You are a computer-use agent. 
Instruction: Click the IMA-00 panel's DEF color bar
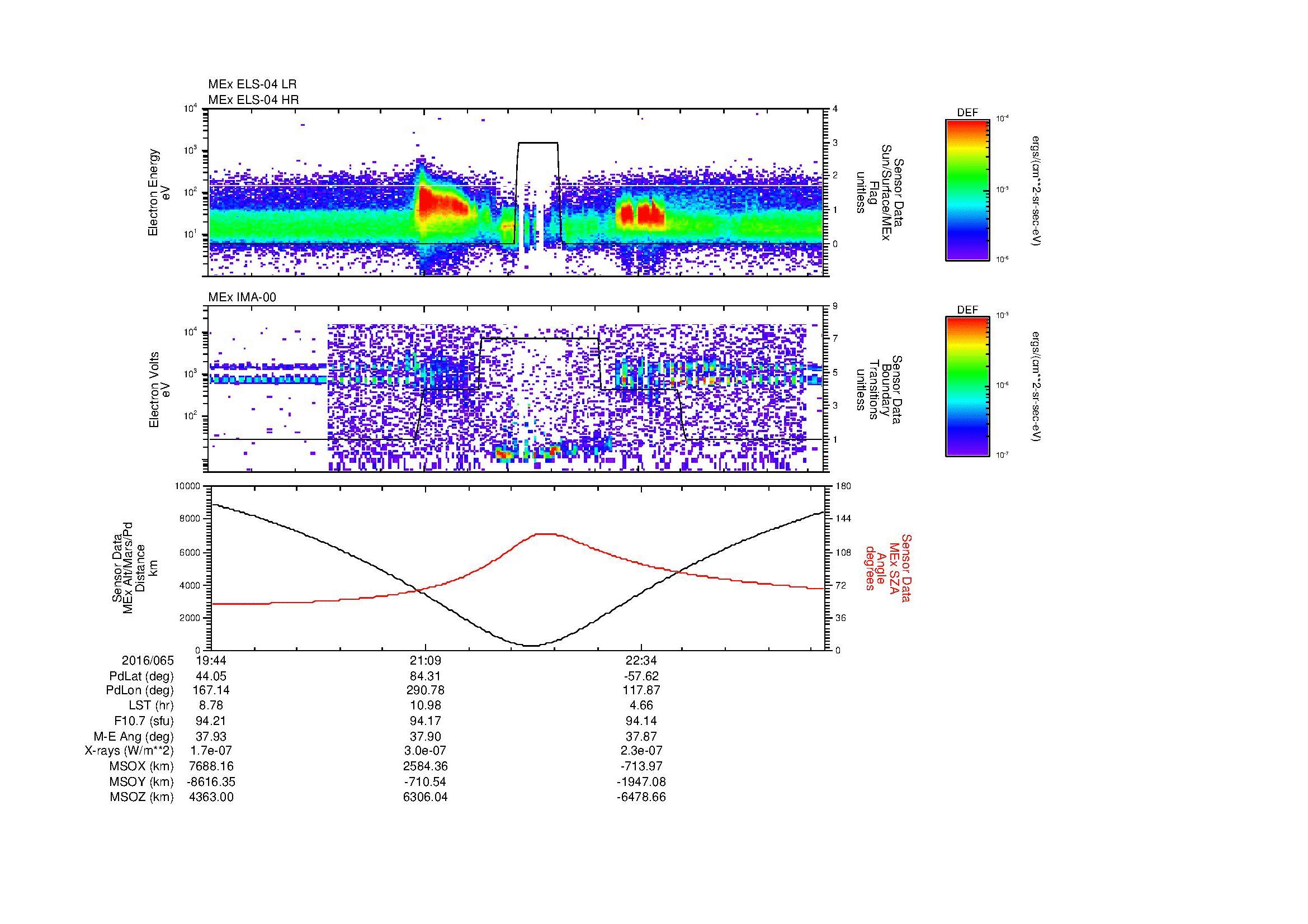pyautogui.click(x=967, y=387)
